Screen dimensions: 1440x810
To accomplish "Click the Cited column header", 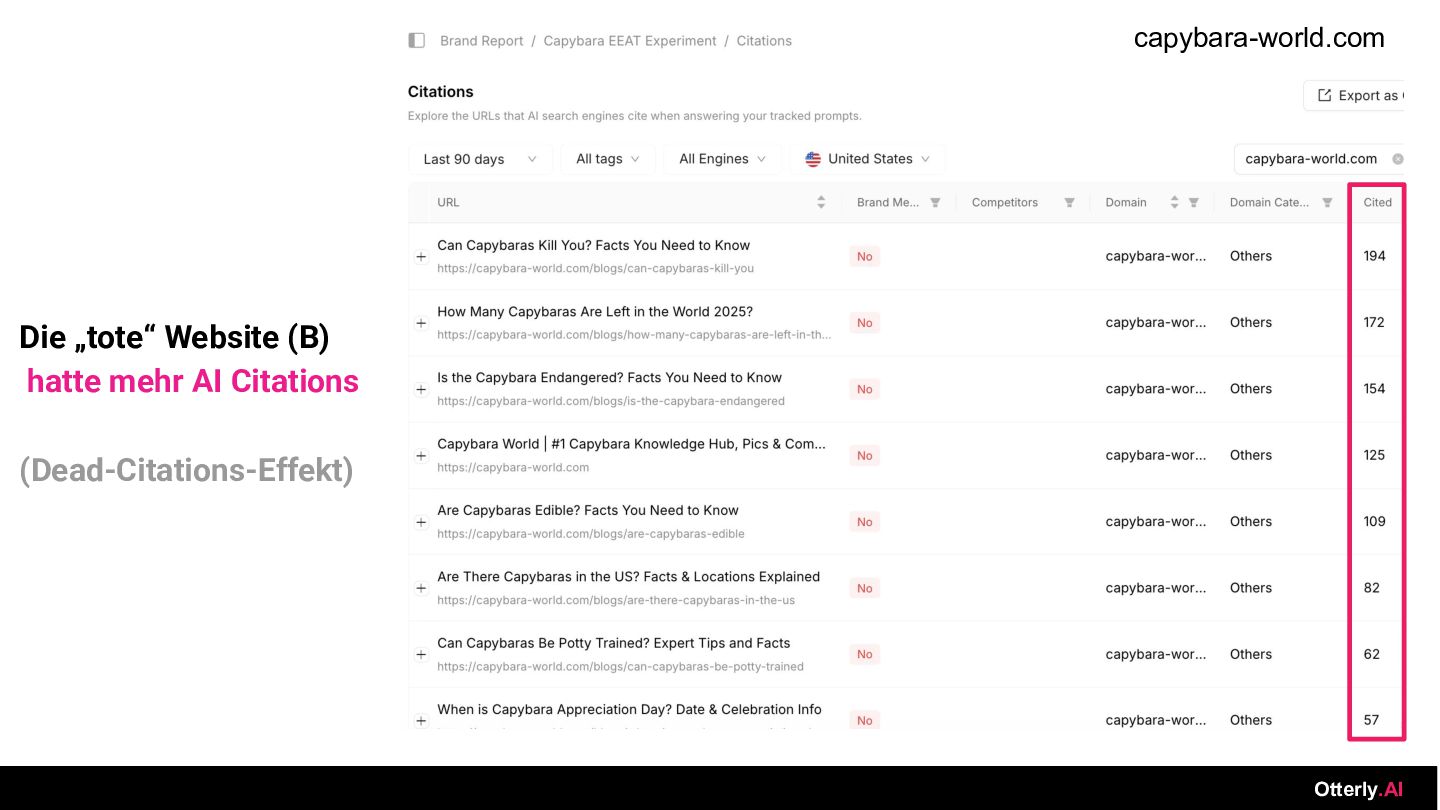I will pos(1377,202).
